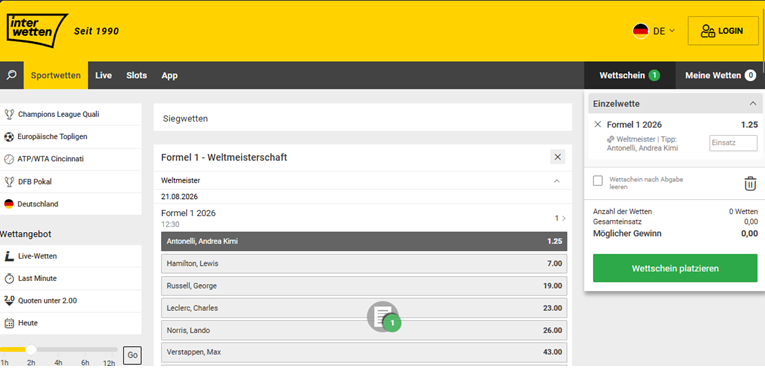
Task: Collapse the Einzelwette section
Action: [x=753, y=103]
